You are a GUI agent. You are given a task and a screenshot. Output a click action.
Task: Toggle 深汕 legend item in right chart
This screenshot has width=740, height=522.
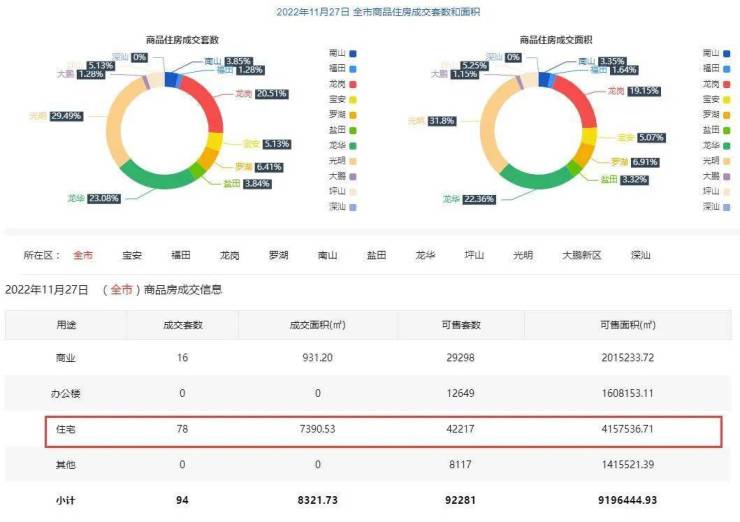coord(717,207)
